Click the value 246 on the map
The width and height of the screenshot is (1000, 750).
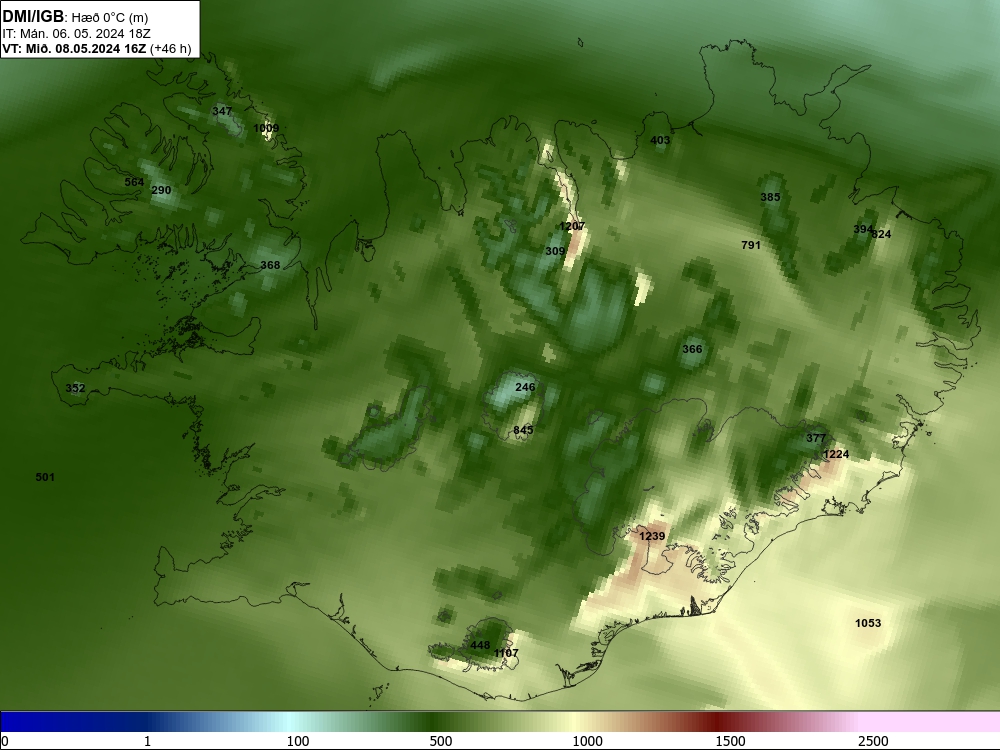pos(525,387)
